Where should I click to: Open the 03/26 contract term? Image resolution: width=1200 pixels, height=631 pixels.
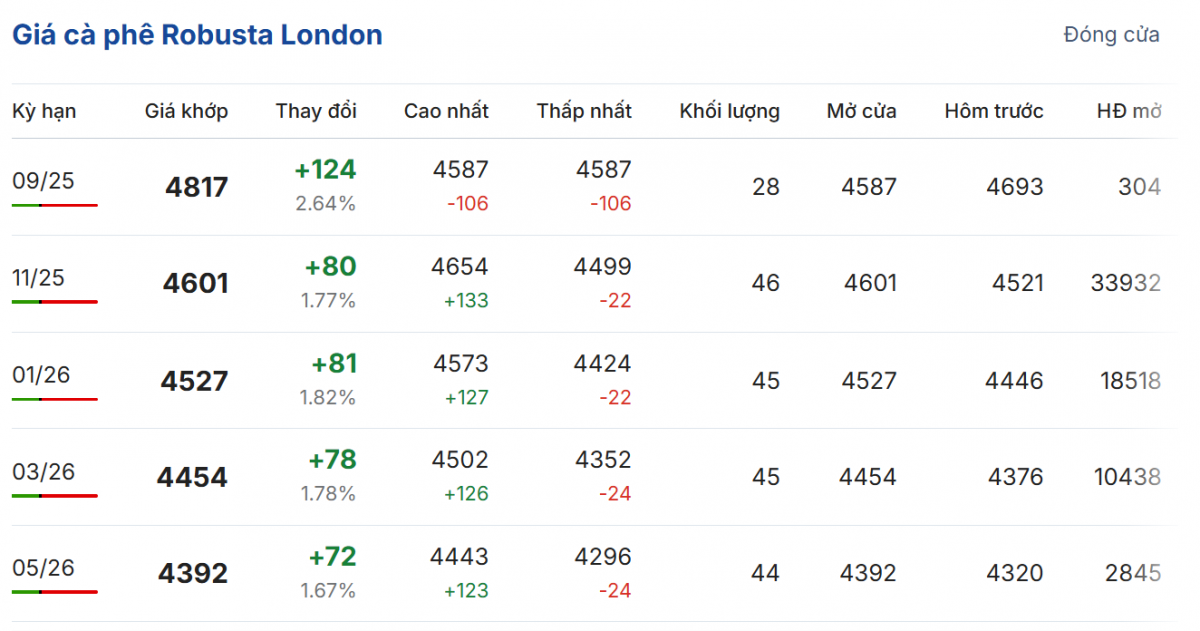tap(43, 471)
